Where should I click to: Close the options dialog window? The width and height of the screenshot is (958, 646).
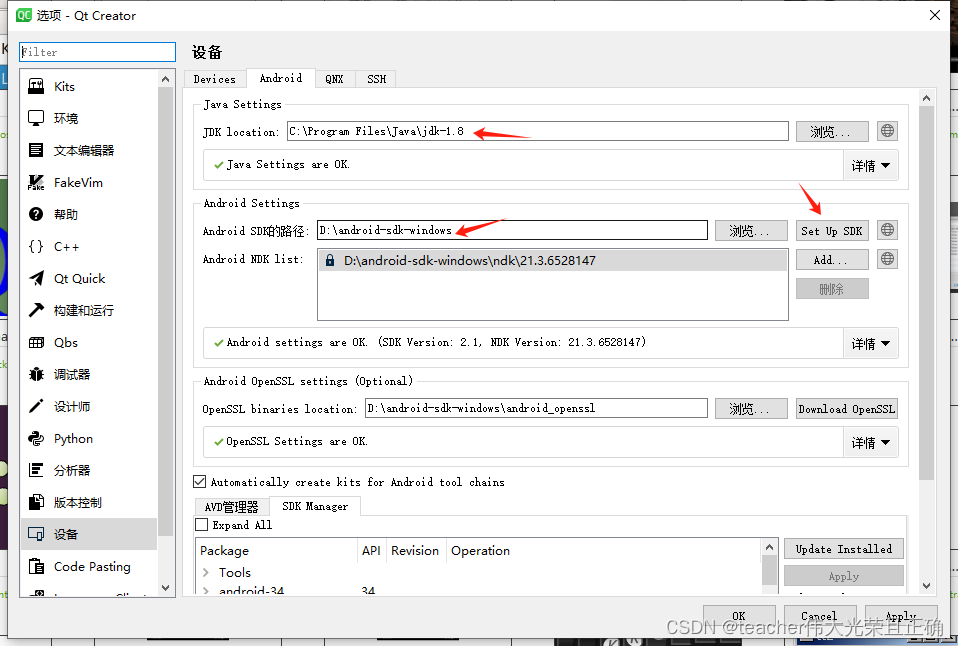[x=935, y=15]
